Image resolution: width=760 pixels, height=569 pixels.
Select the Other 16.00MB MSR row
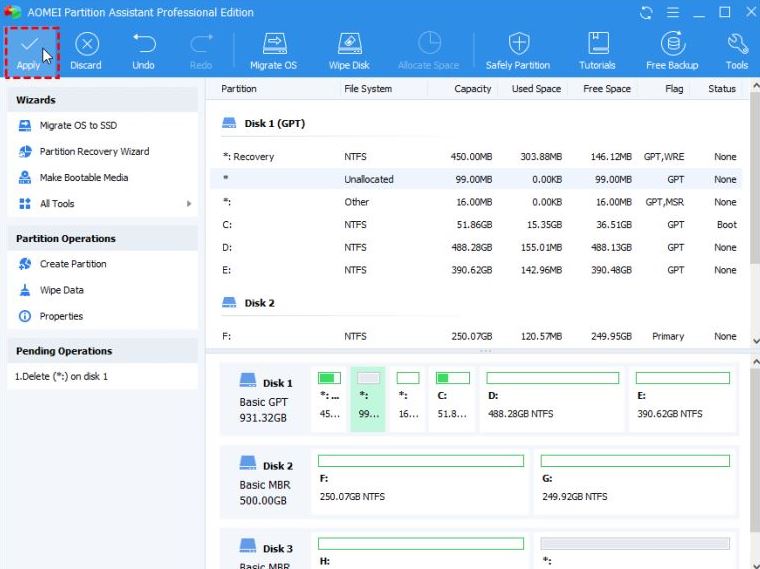click(476, 202)
